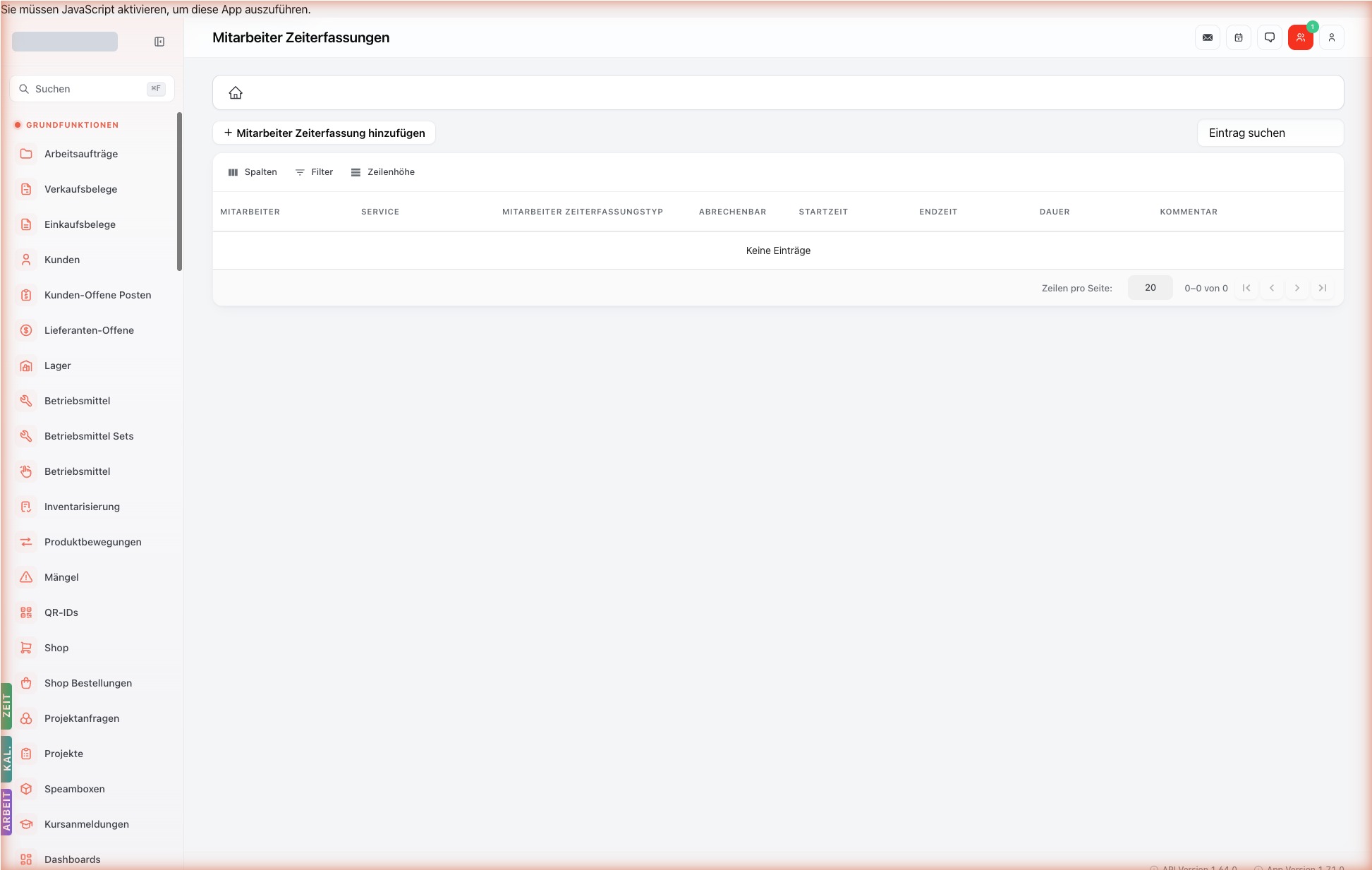Viewport: 1372px width, 870px height.
Task: Click the Arbeitsaufträge folder icon
Action: [x=26, y=154]
